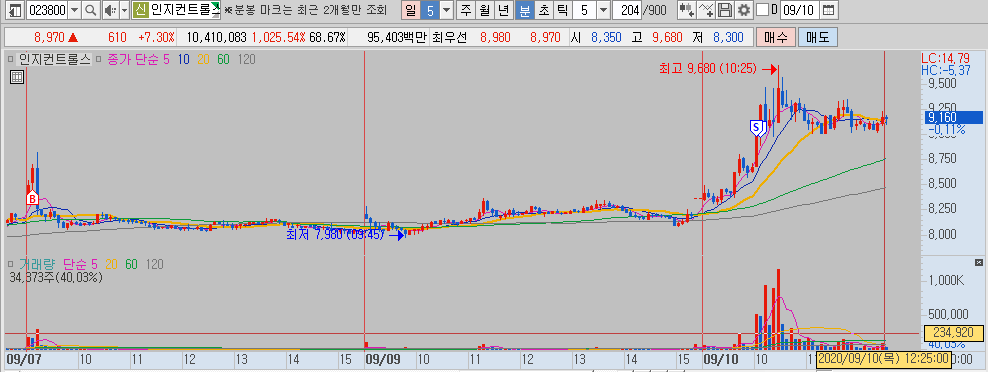Click the stock code field 023800

coord(47,10)
